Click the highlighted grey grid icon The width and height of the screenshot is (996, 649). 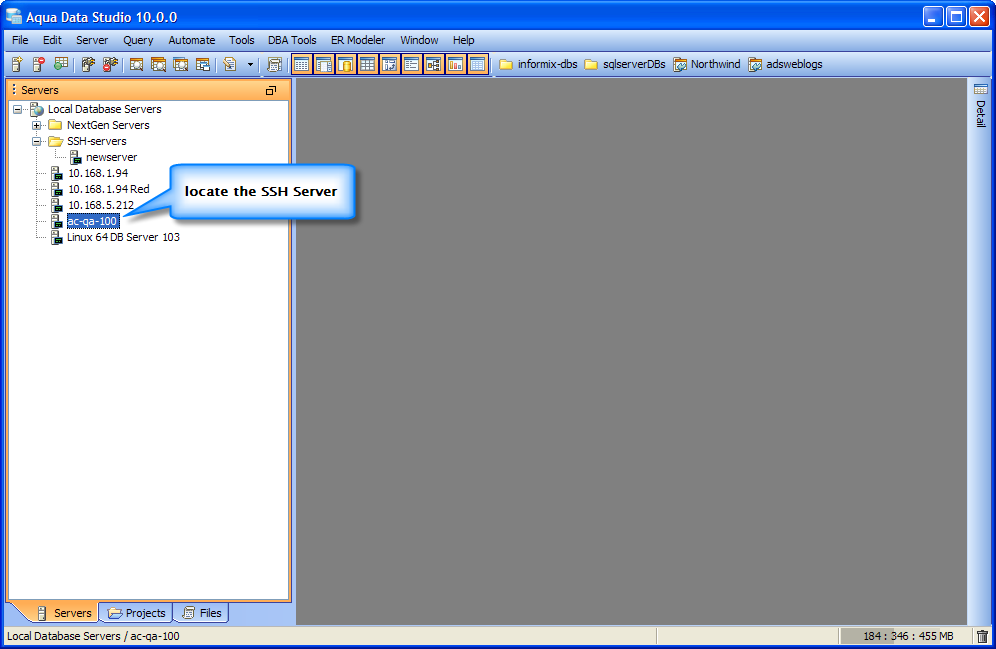click(x=368, y=64)
